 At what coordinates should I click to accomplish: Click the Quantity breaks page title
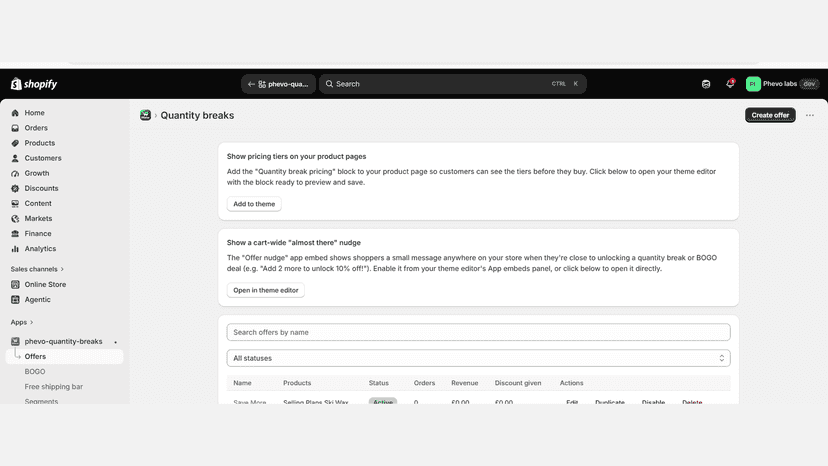(197, 115)
